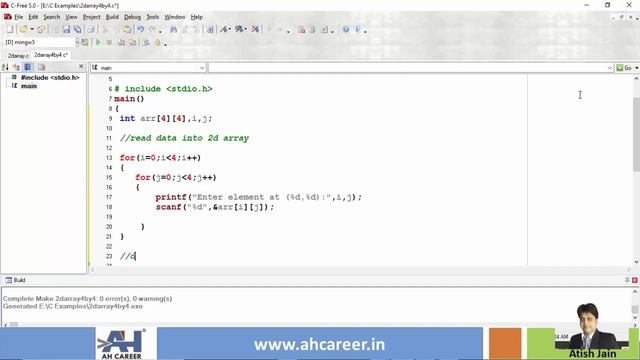
Task: Click the sort A-Z icon in symbol panel
Action: 5,67
